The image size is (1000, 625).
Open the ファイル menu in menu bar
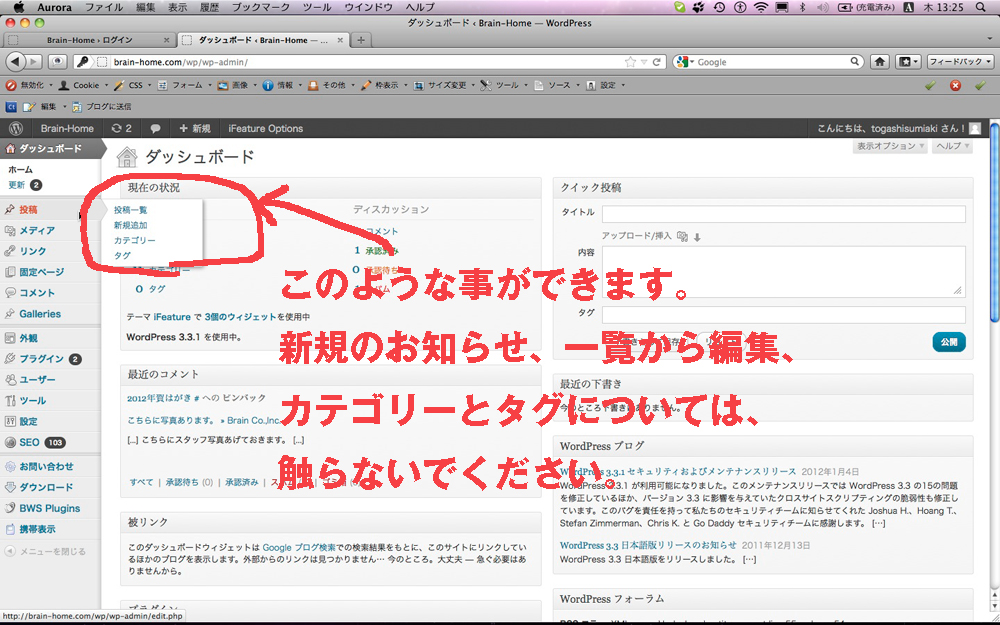104,7
